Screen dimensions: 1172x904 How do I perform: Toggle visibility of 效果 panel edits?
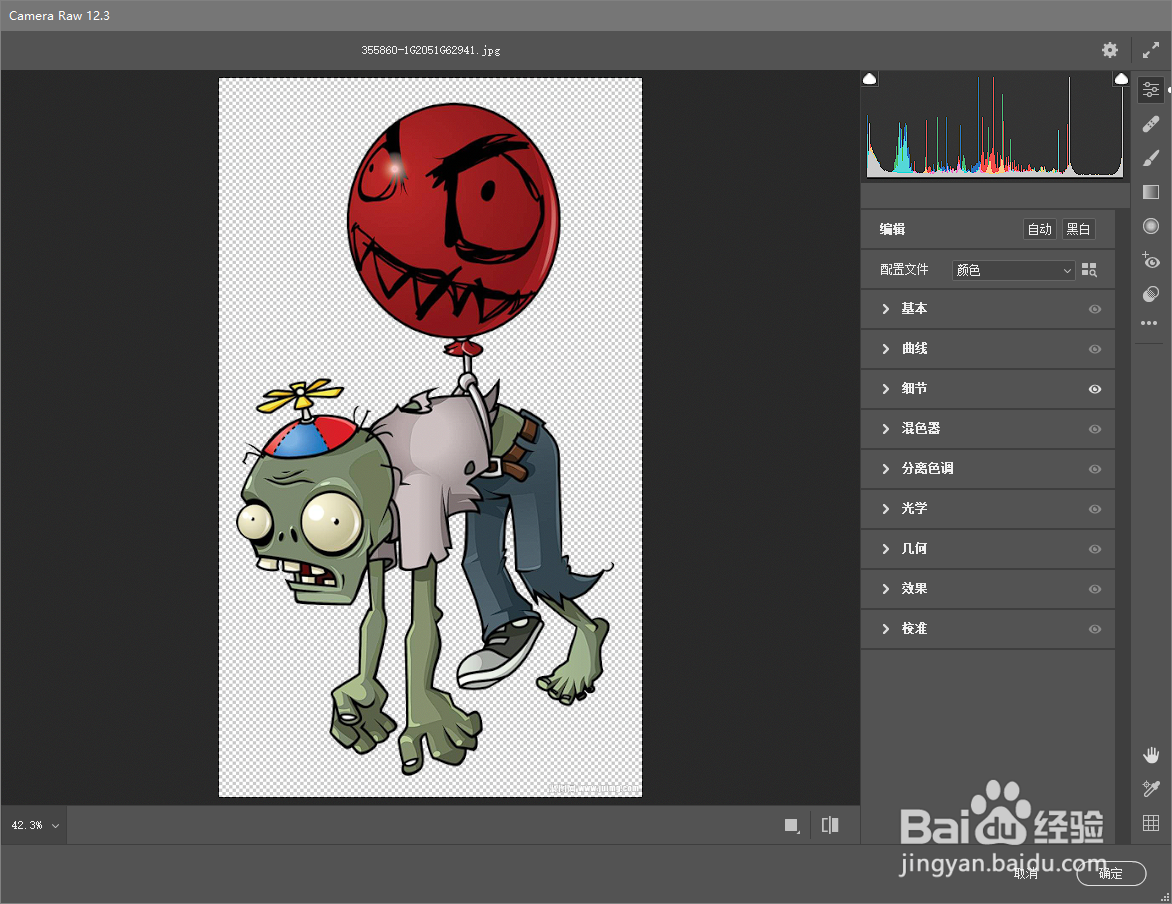tap(1095, 589)
